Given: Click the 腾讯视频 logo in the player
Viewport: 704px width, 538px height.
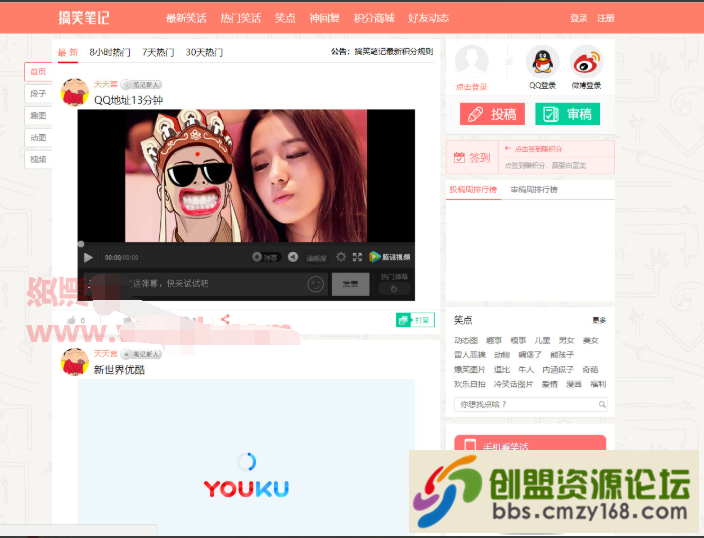Looking at the screenshot, I should pos(389,257).
